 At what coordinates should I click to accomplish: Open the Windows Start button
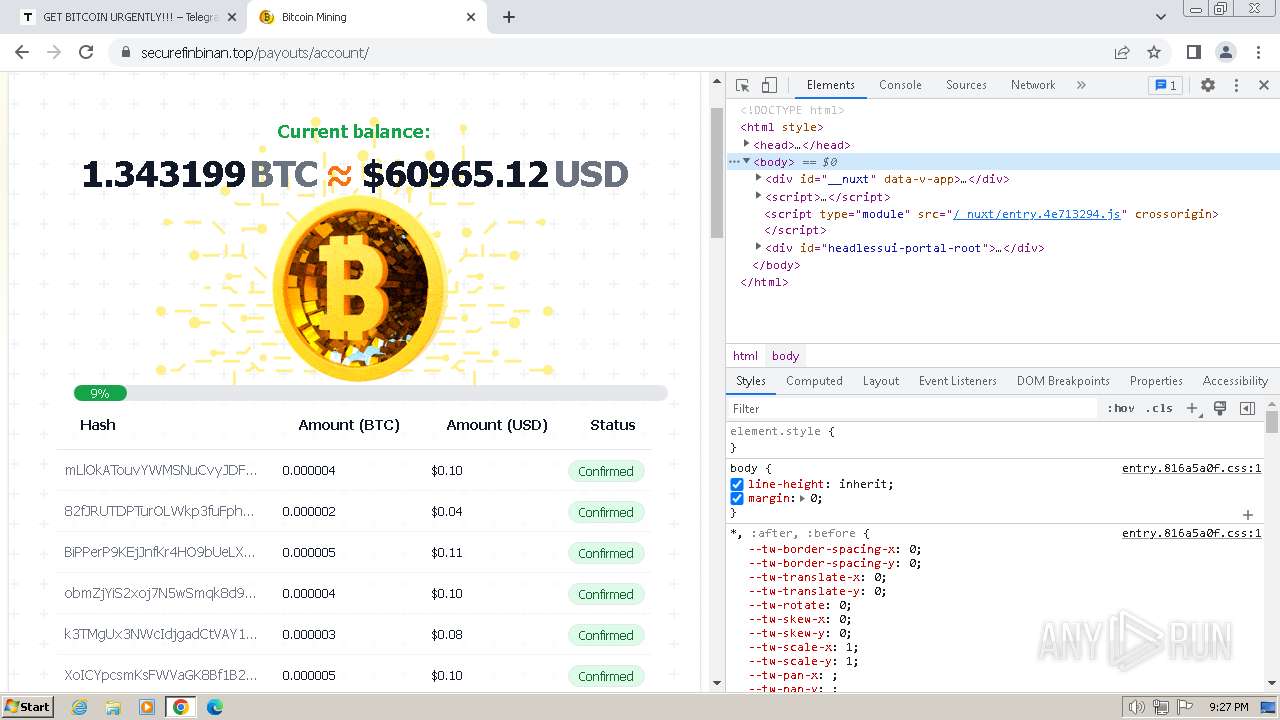(x=27, y=706)
